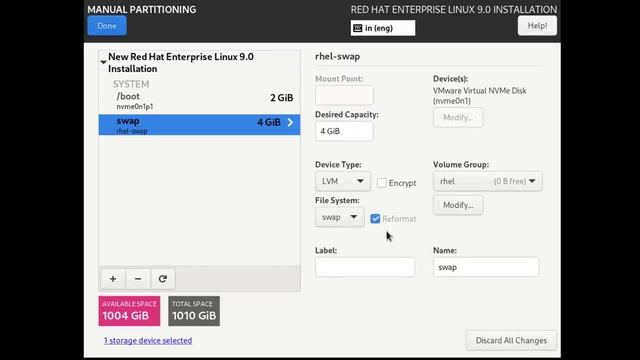Select the swap rhel-swap partition row
This screenshot has height=360, width=640.
(x=199, y=124)
